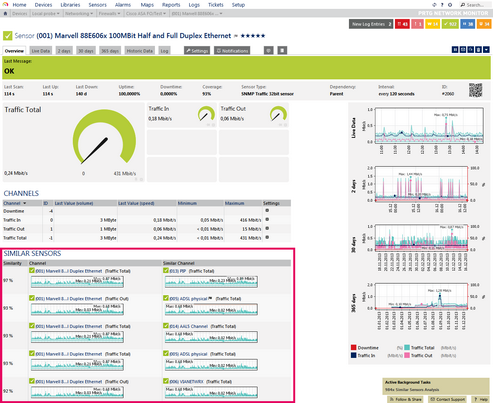The width and height of the screenshot is (493, 403).
Task: Open settings gear for the Downtime channel
Action: 267,211
